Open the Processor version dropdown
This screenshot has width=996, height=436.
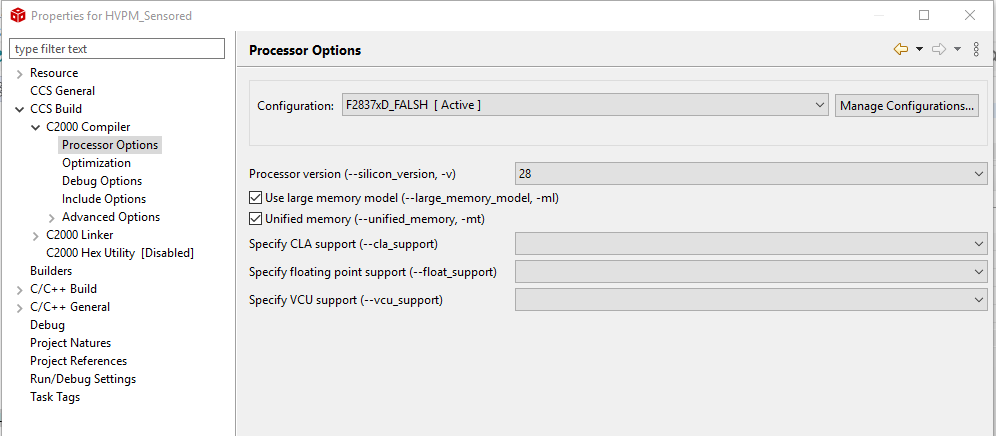751,174
